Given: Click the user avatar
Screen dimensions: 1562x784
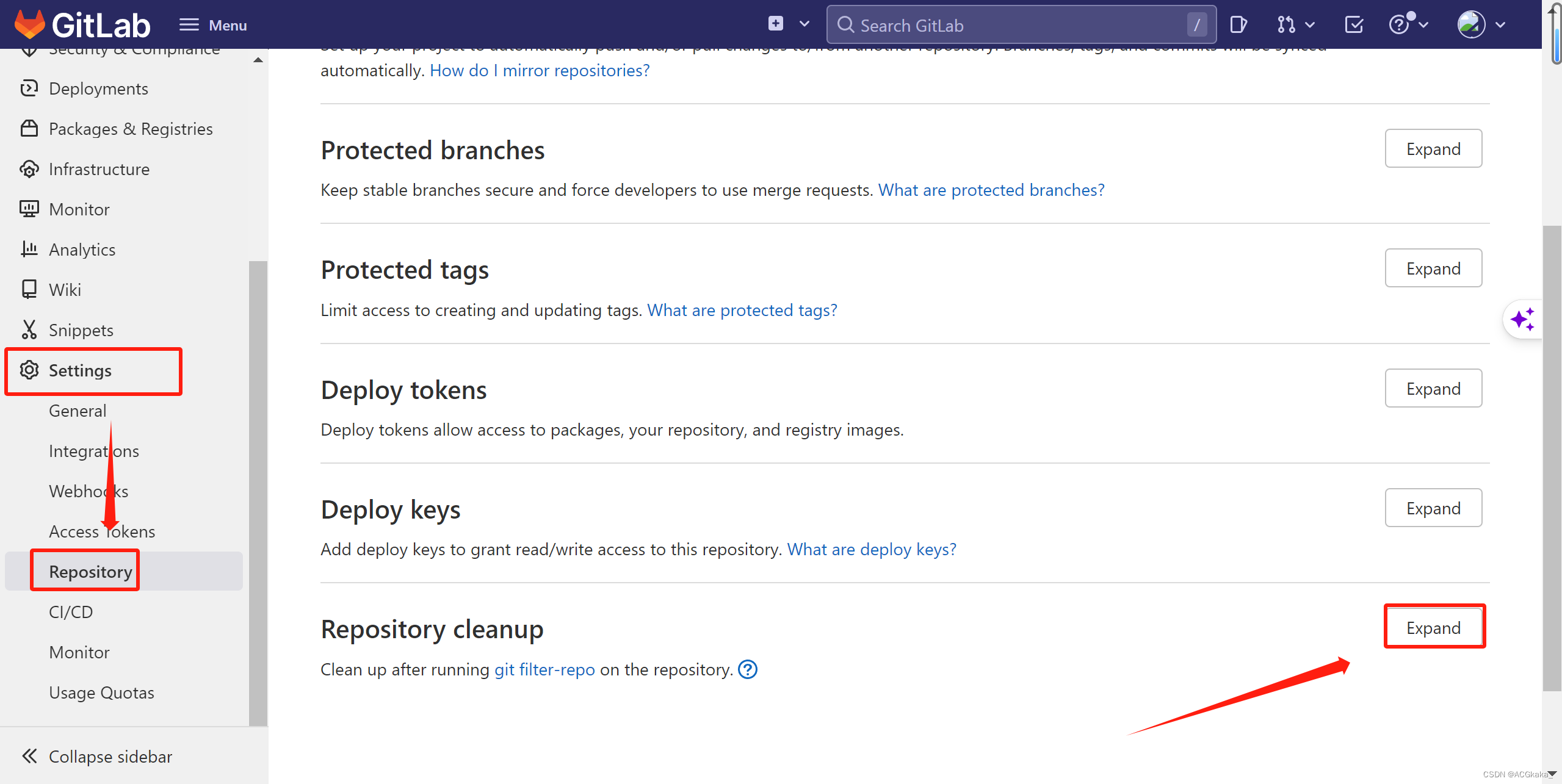Looking at the screenshot, I should (1471, 24).
